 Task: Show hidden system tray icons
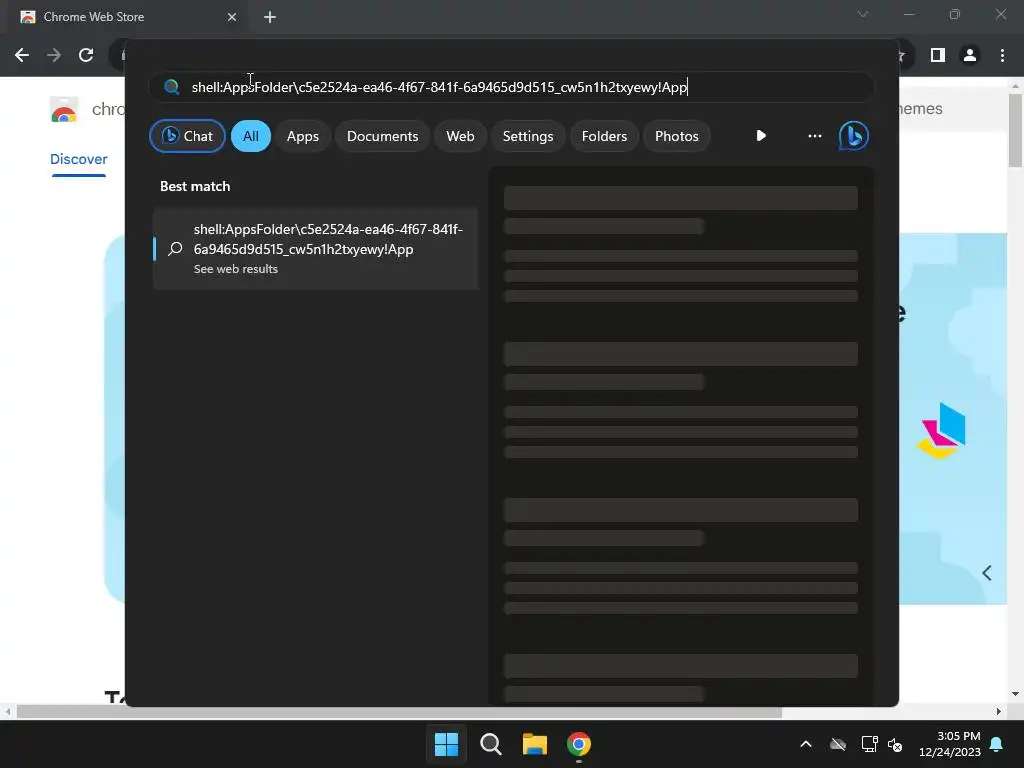pos(806,744)
